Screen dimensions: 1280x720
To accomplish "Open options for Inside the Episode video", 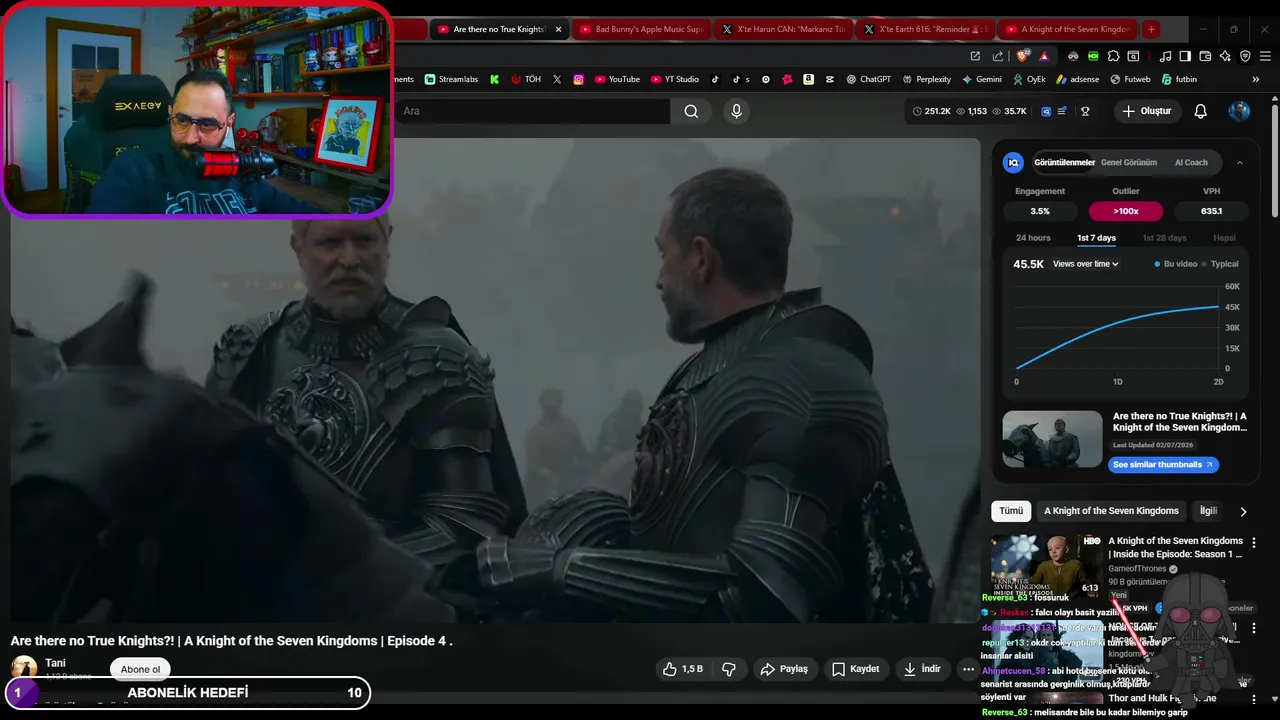I will coord(1254,543).
